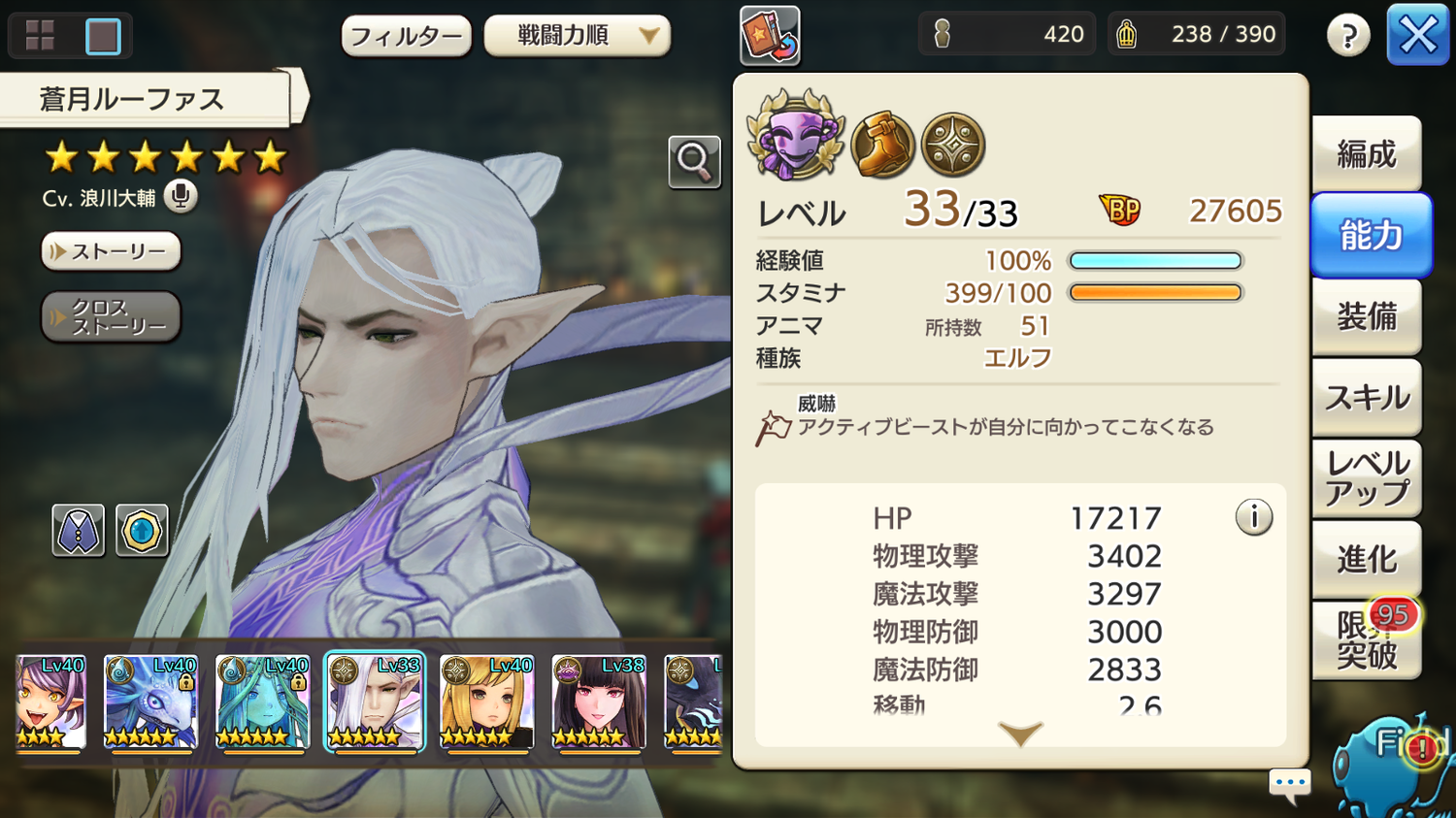Open the chat speech bubble

[1290, 784]
